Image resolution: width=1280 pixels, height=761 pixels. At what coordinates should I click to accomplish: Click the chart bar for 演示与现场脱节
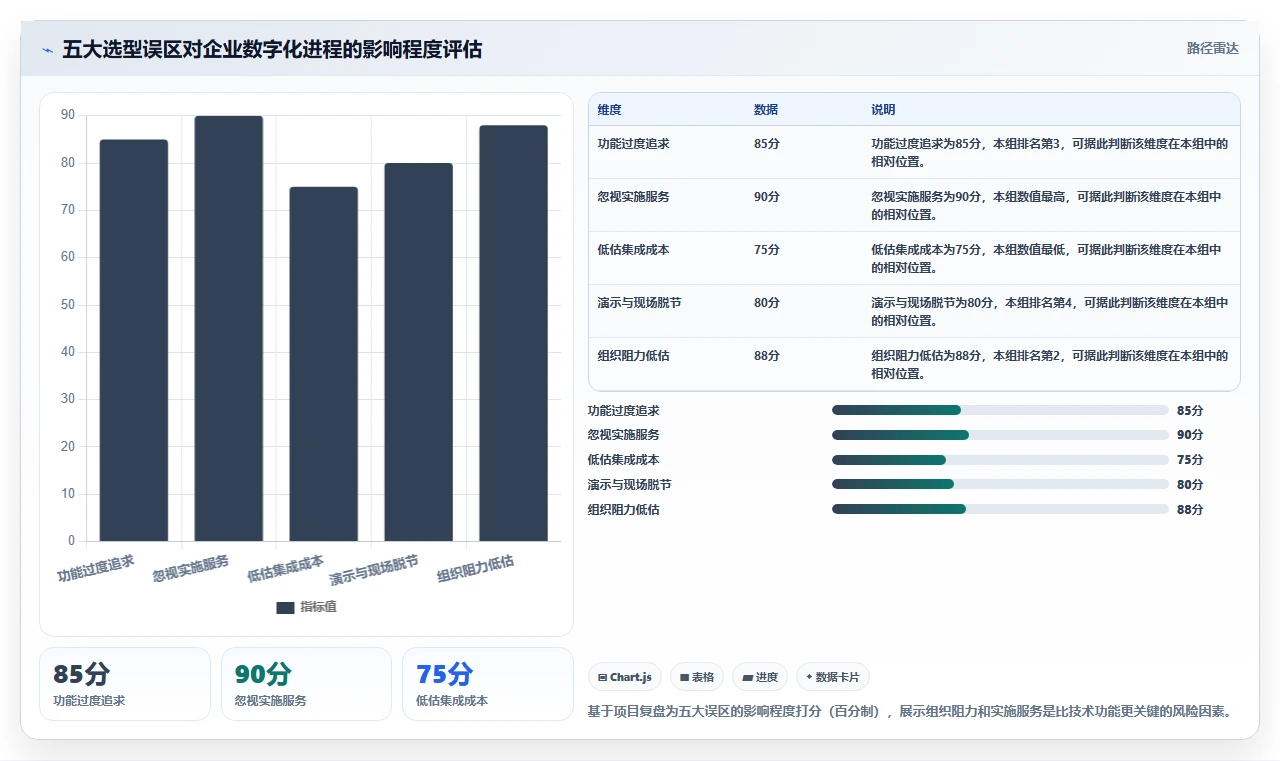418,352
